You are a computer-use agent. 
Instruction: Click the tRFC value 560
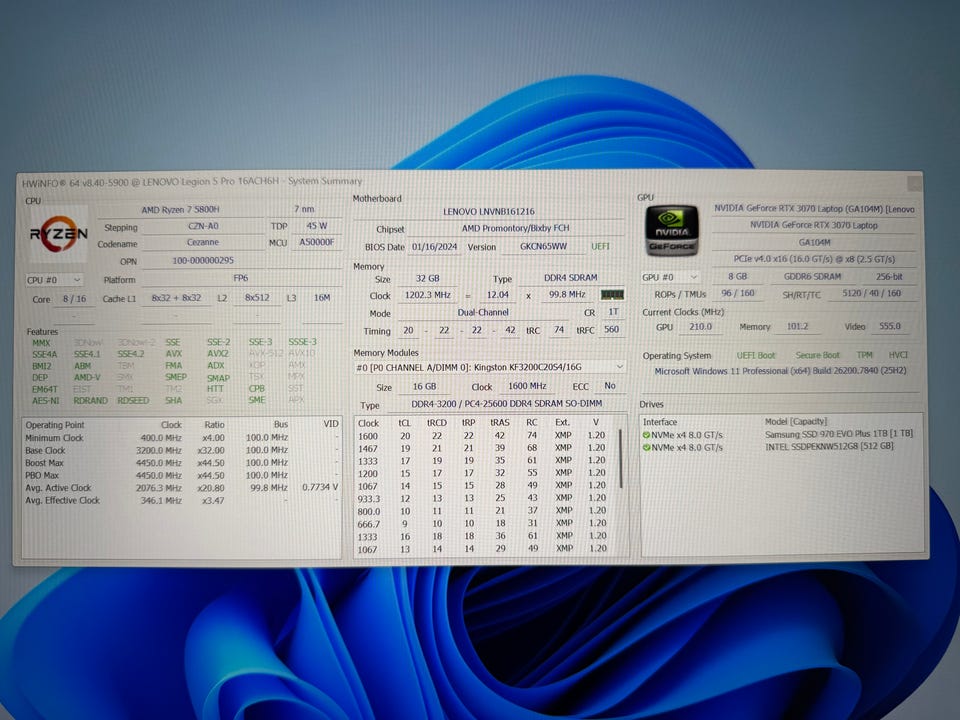(611, 329)
